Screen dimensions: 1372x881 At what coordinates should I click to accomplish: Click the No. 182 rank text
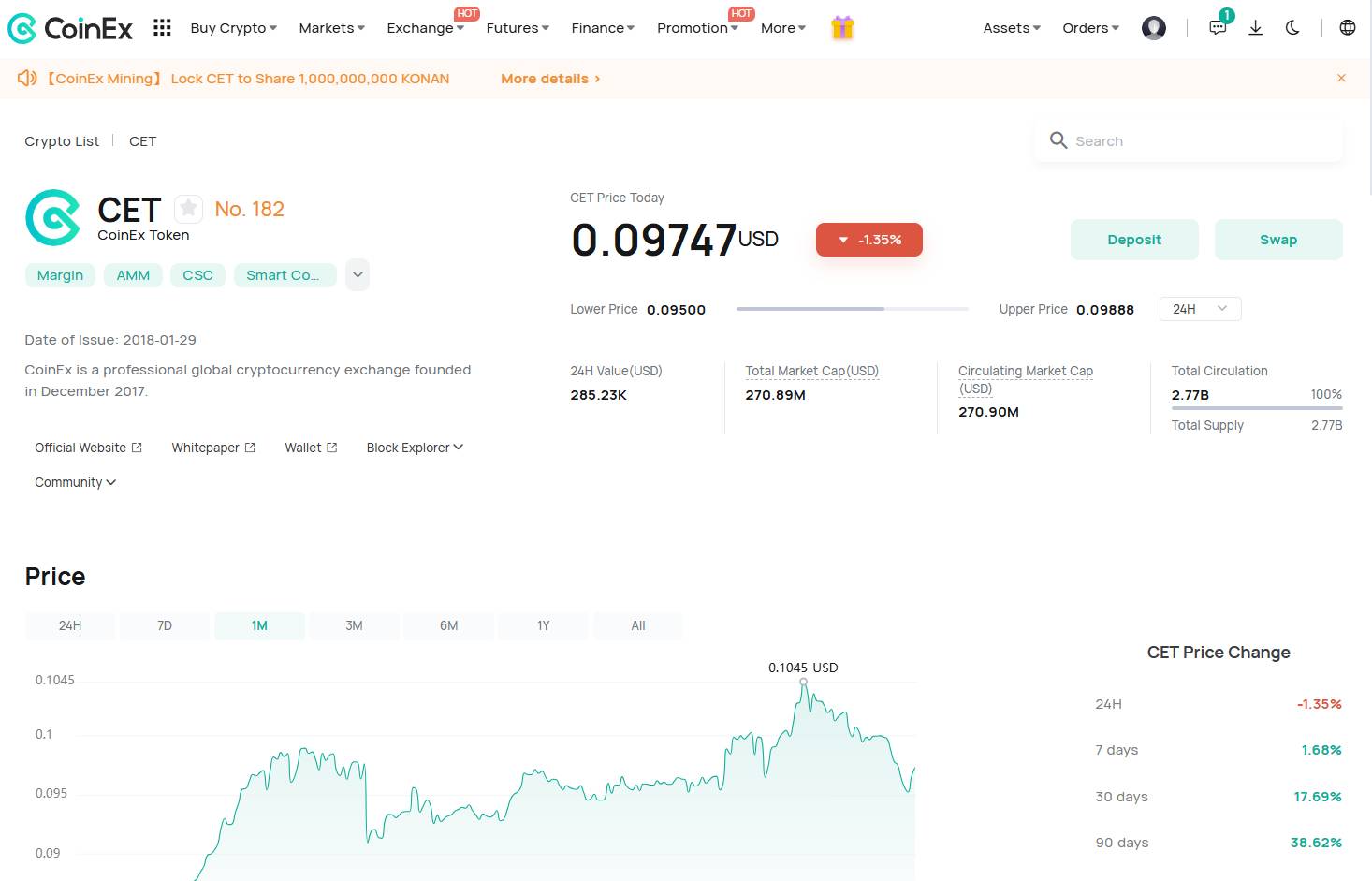249,209
